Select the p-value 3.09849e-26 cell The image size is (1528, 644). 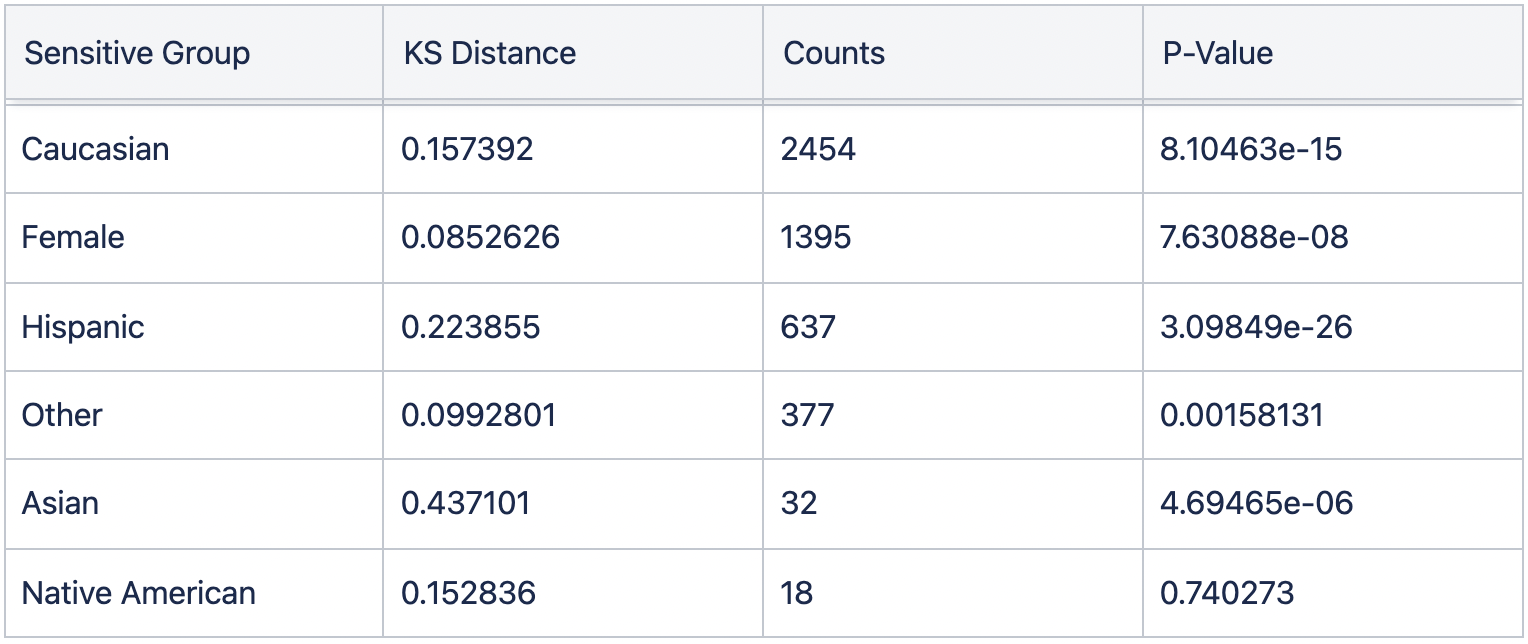[x=1256, y=327]
